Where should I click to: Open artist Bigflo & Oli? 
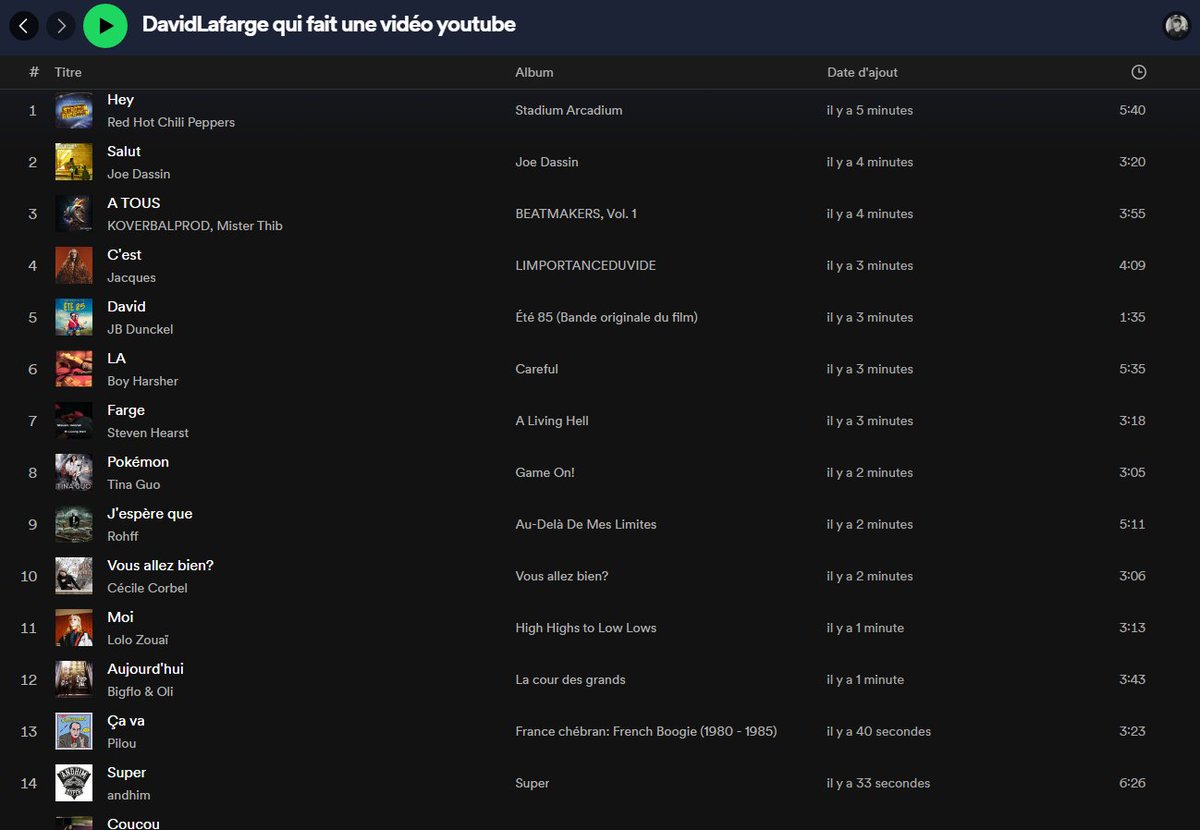pos(140,692)
